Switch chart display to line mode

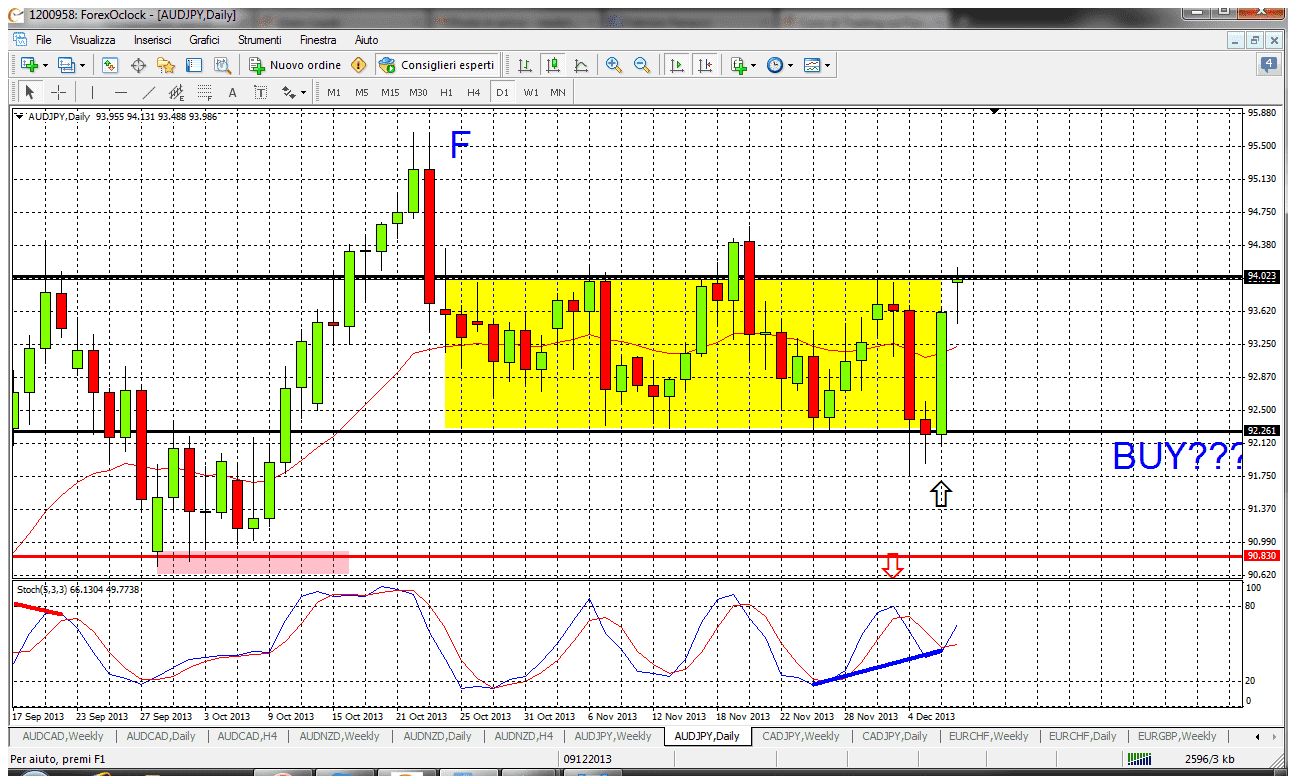pyautogui.click(x=580, y=64)
